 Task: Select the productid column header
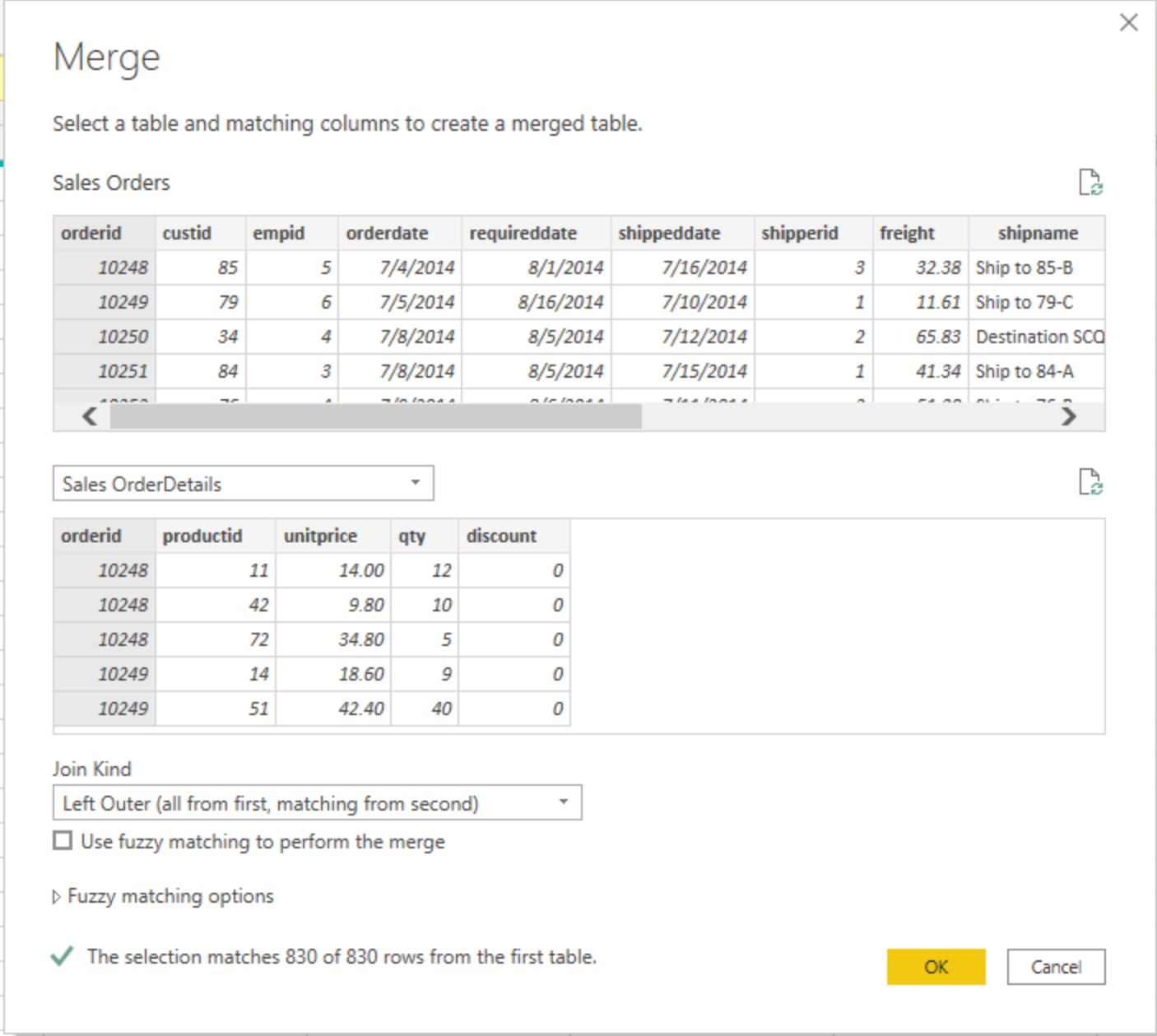202,537
